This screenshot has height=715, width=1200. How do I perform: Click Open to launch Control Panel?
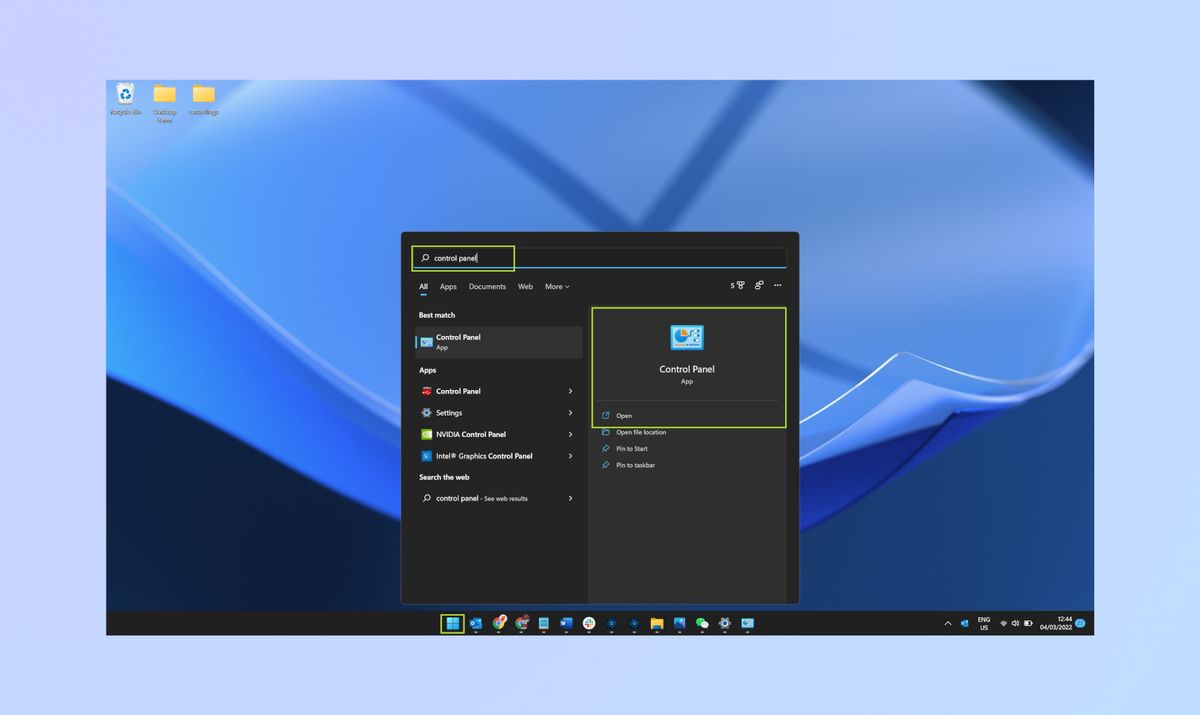[622, 415]
